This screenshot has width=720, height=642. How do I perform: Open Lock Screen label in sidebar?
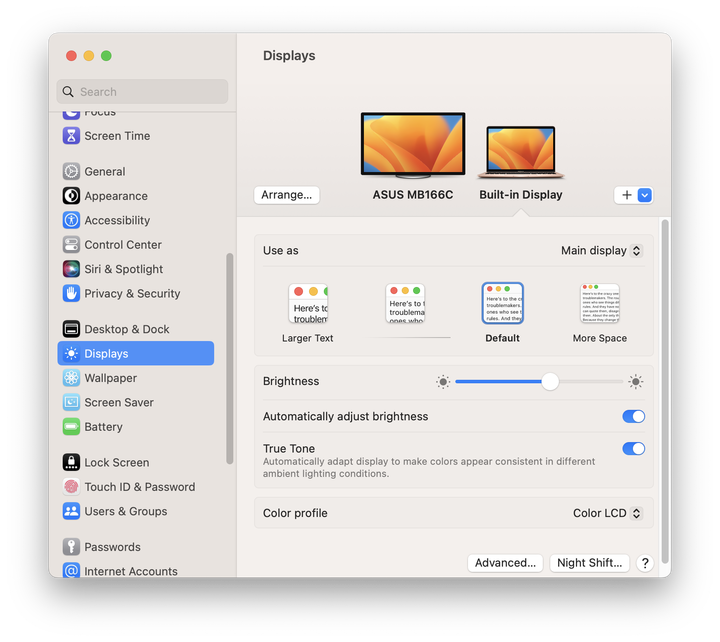click(117, 462)
